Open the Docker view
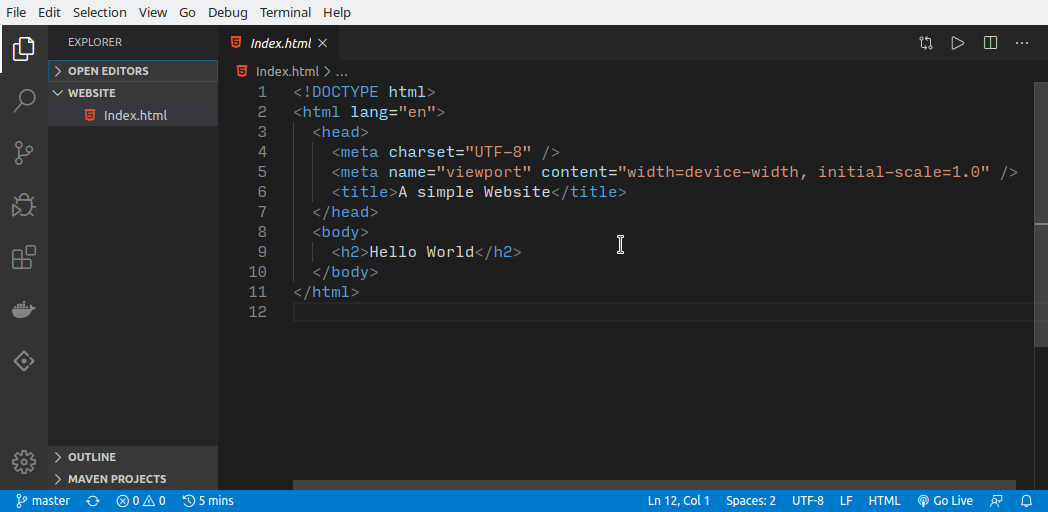Image resolution: width=1048 pixels, height=512 pixels. [24, 309]
